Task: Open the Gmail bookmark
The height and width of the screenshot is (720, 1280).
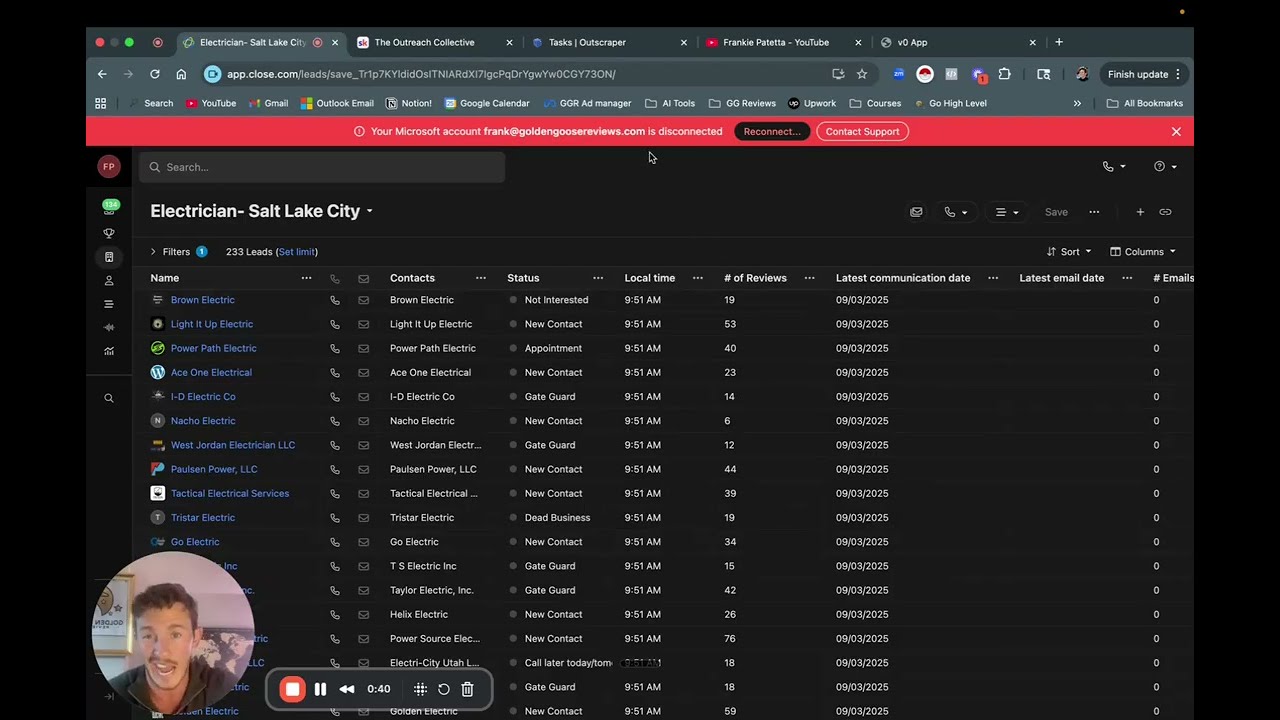Action: (268, 103)
